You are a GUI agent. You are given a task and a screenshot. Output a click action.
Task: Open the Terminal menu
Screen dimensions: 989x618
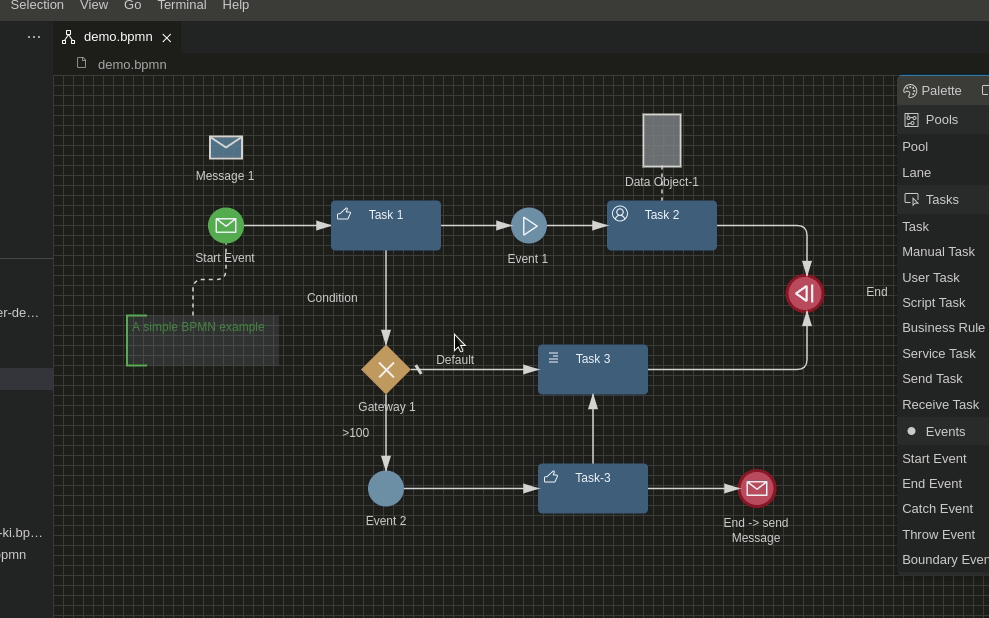click(x=181, y=6)
